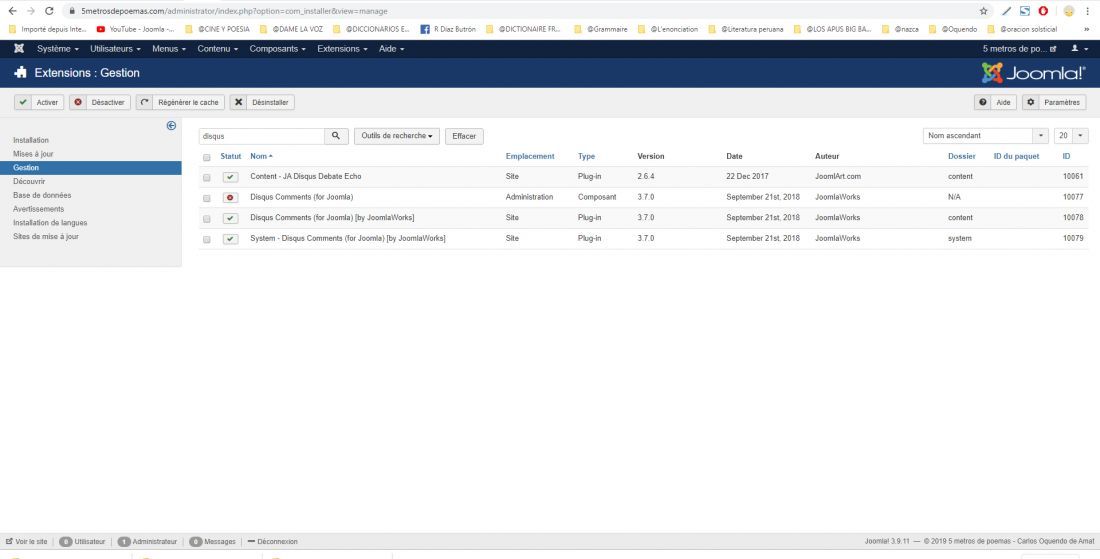The image size is (1100, 559).
Task: Open the Nom ascendant sort dropdown
Action: 986,135
